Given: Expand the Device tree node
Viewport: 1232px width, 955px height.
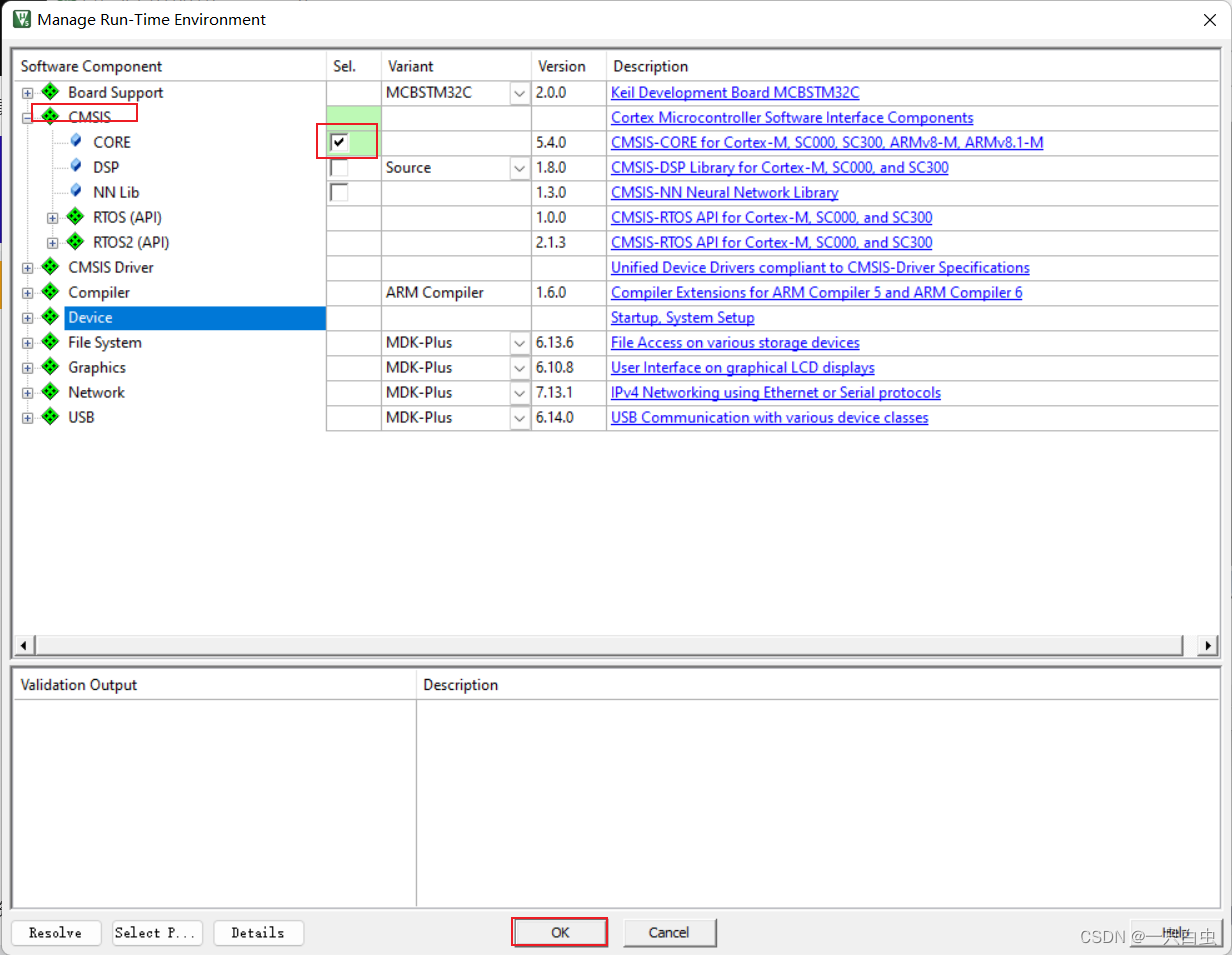Looking at the screenshot, I should (x=28, y=318).
